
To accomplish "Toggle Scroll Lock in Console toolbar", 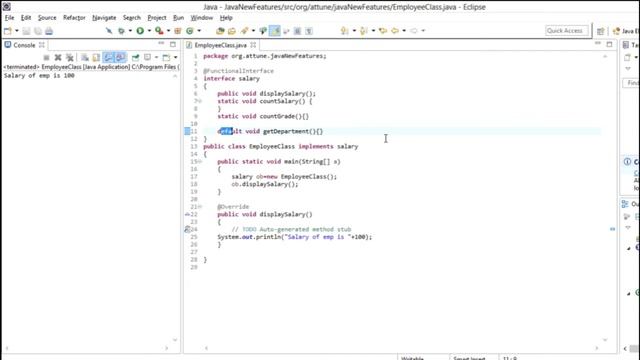I will [96, 58].
